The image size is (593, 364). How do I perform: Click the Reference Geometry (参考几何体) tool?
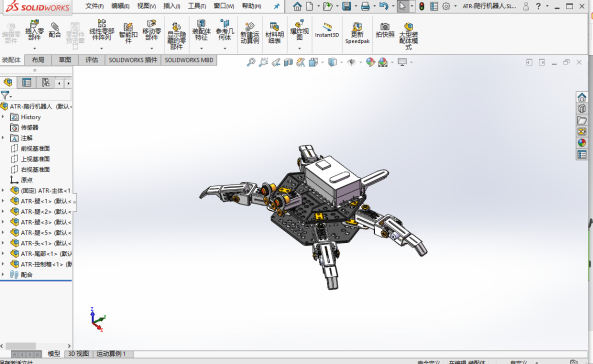[x=225, y=30]
